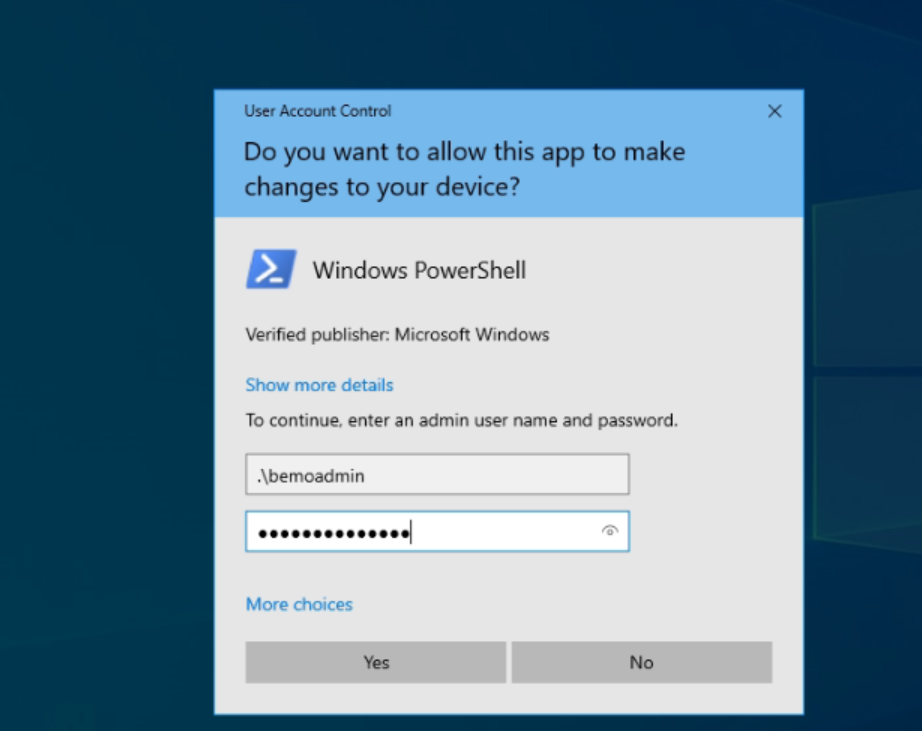922x731 pixels.
Task: Select the Windows PowerShell app name text
Action: tap(419, 271)
